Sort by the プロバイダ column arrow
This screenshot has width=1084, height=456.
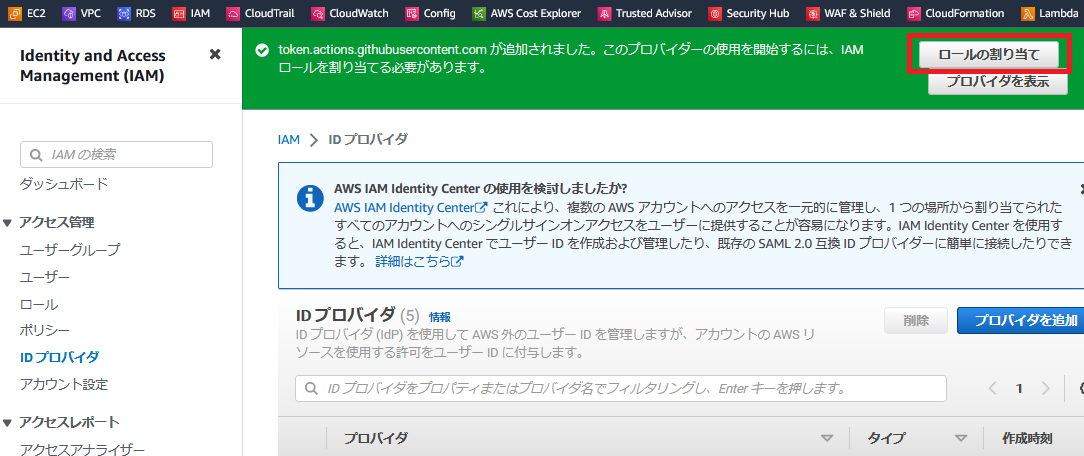tap(826, 439)
